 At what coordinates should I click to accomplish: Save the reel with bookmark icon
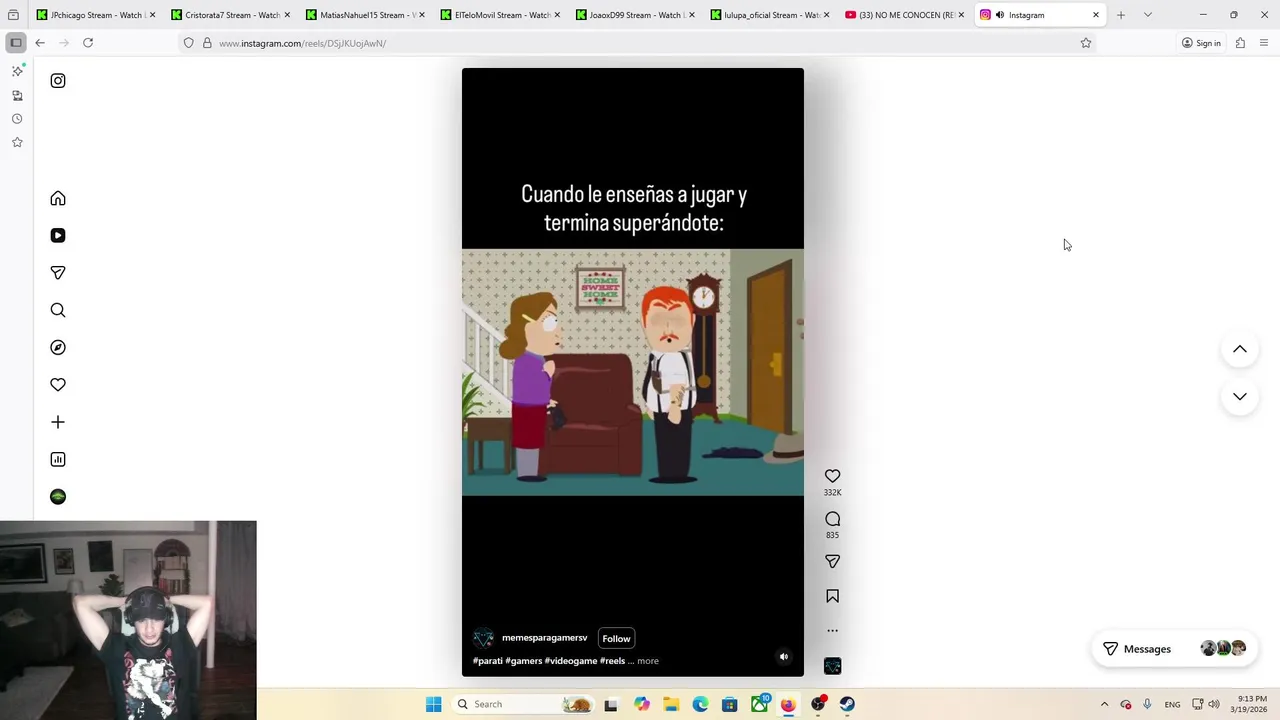pos(832,596)
